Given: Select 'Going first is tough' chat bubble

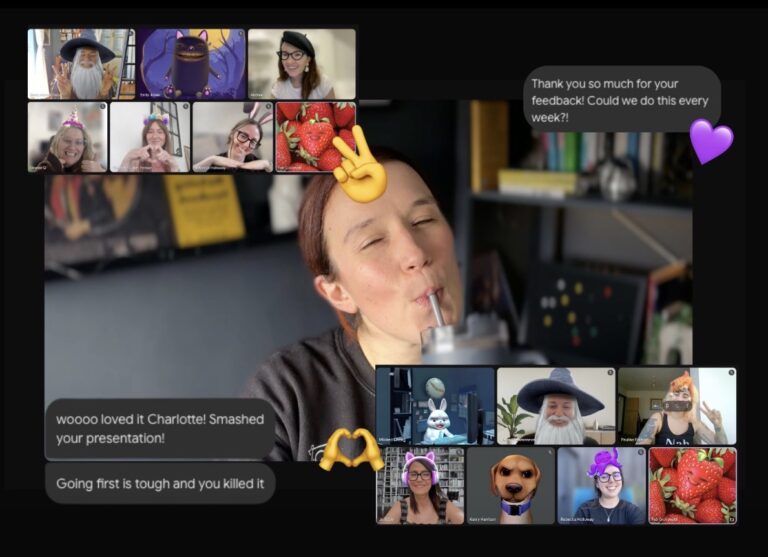Looking at the screenshot, I should pyautogui.click(x=160, y=484).
